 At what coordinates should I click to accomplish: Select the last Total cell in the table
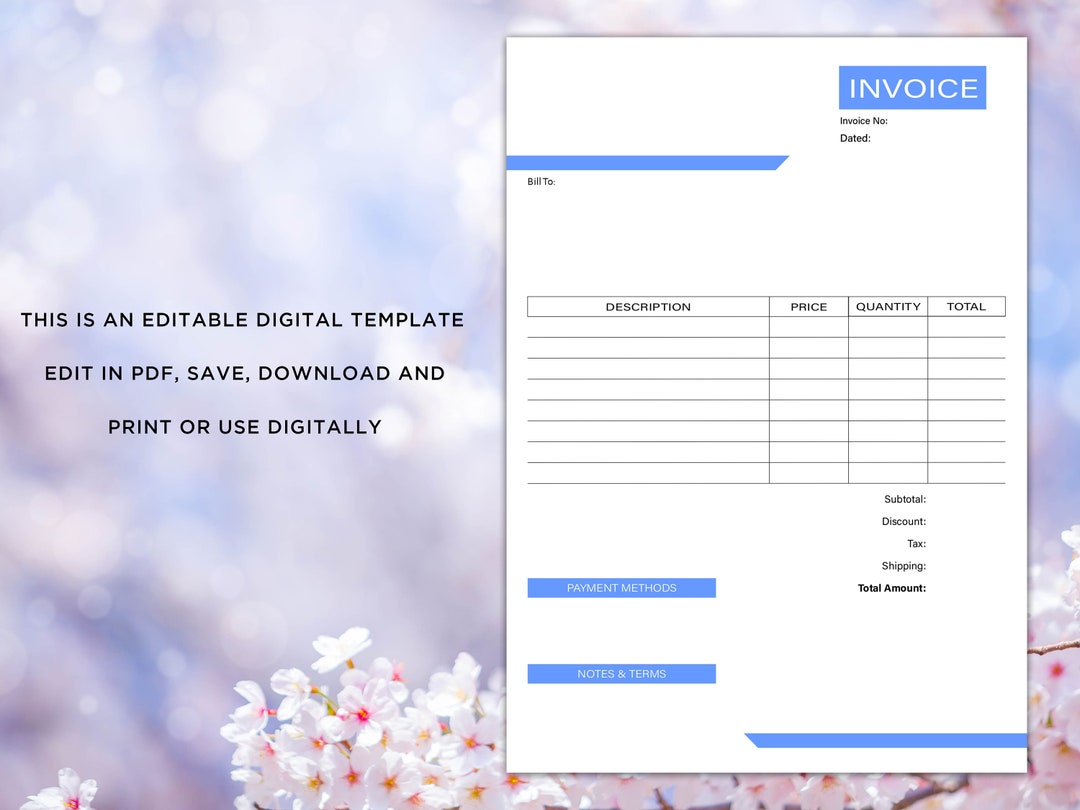click(x=967, y=470)
